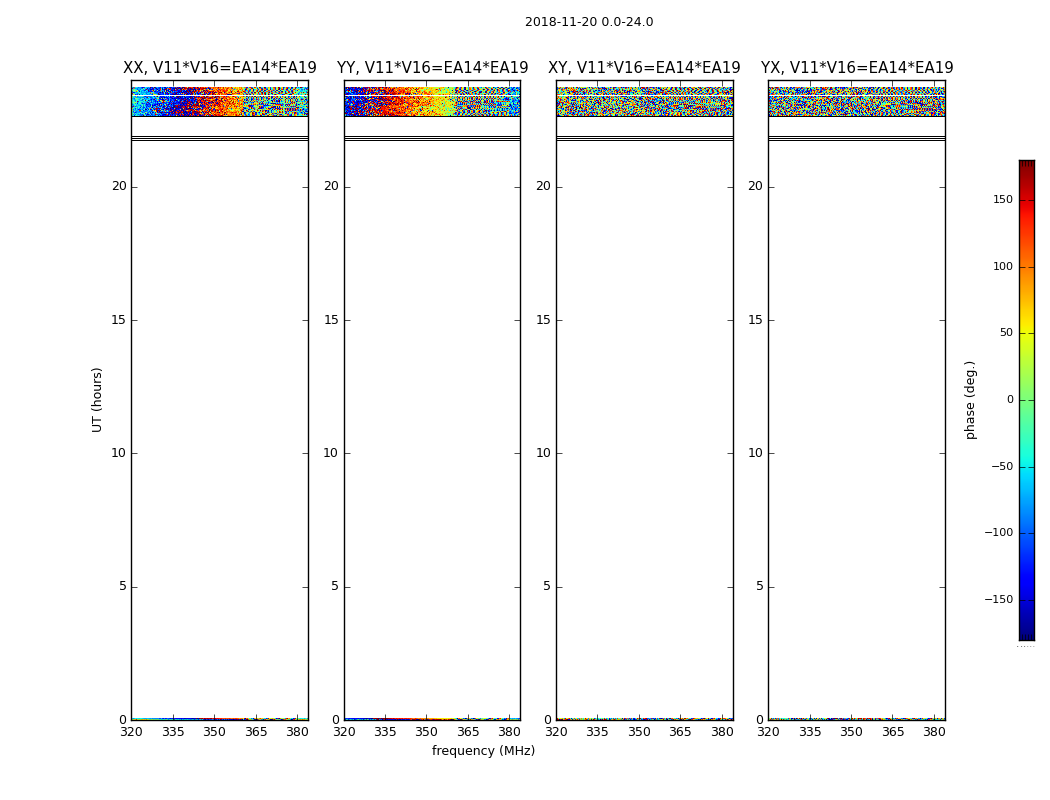
Task: Select the YX panel title text
Action: click(x=856, y=68)
